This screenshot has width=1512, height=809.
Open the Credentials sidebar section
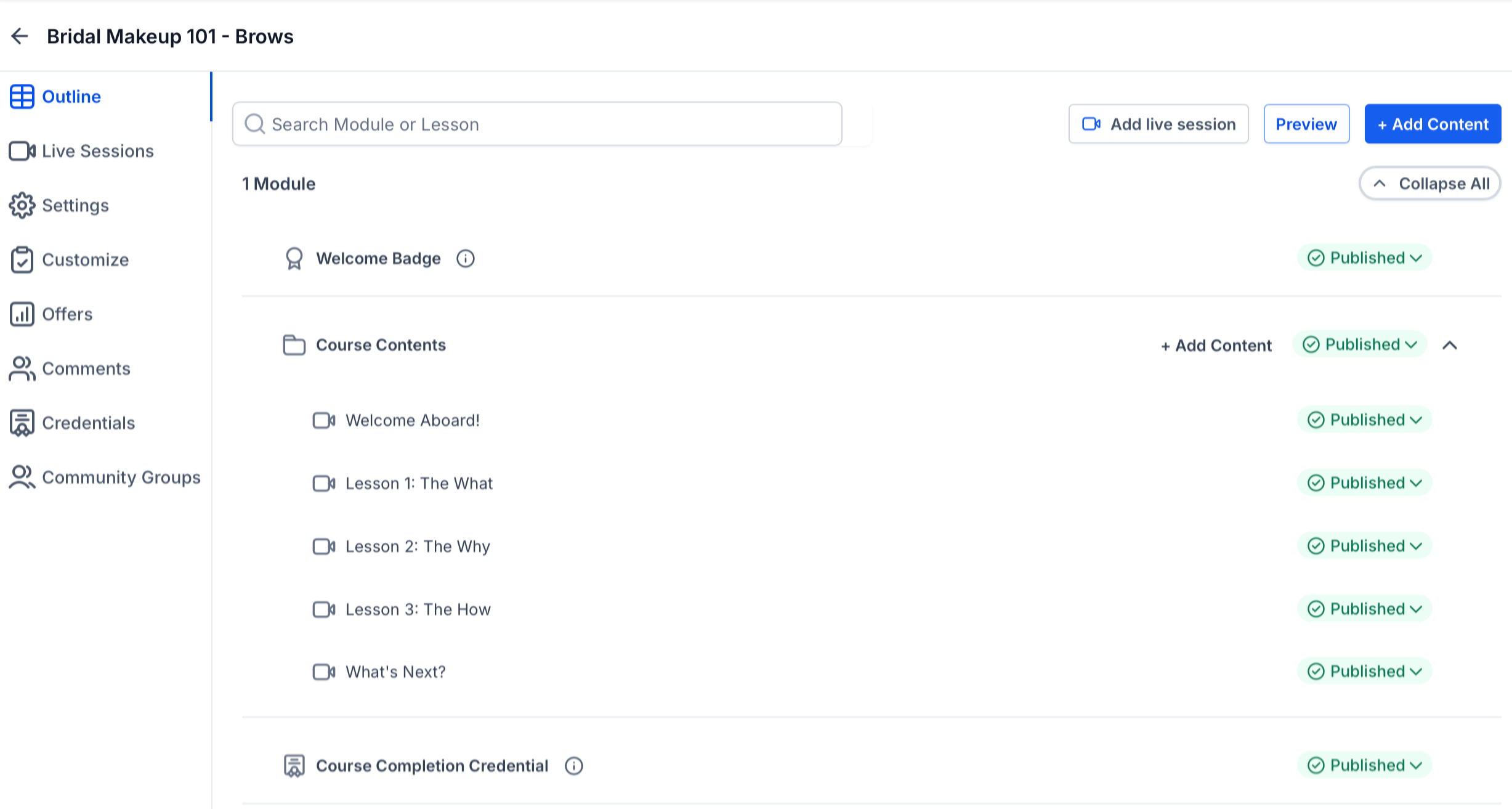point(72,423)
